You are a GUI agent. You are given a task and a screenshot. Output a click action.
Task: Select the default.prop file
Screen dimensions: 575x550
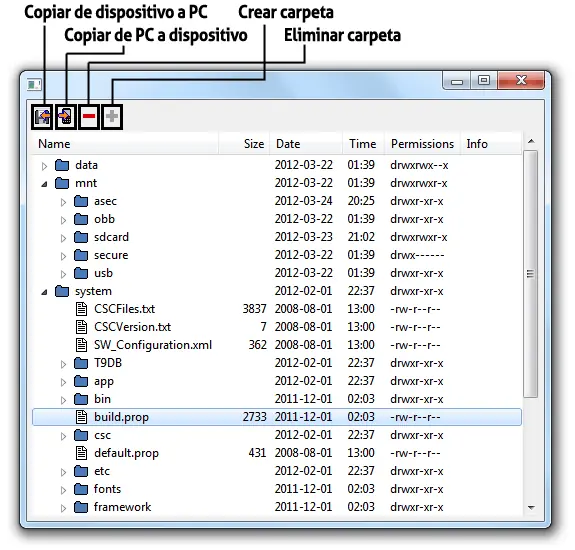point(126,453)
